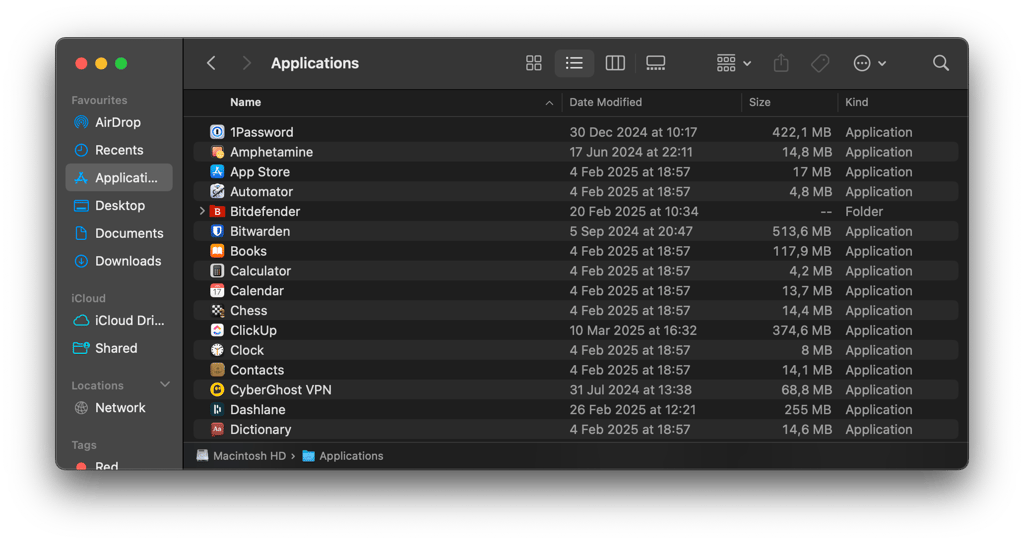Sort by the Size column header
1024x543 pixels.
[760, 102]
